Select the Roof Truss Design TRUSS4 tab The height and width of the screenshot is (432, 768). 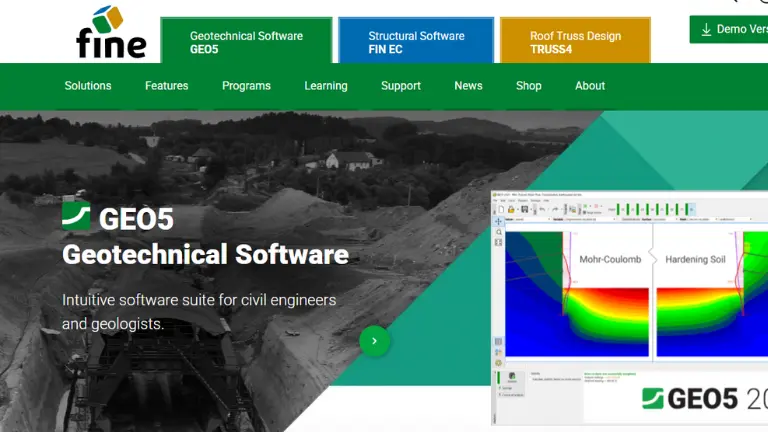click(x=575, y=42)
